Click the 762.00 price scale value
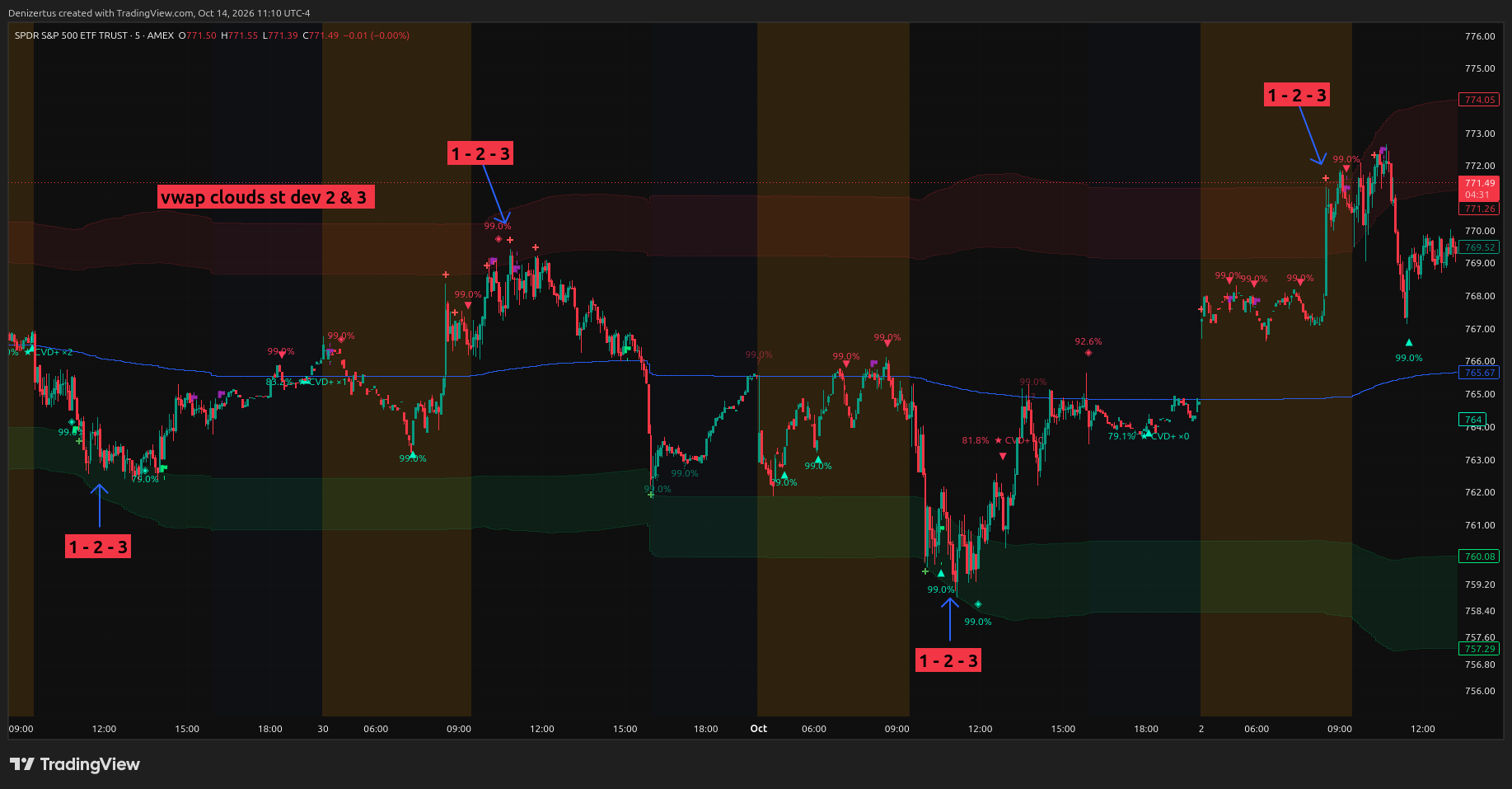Viewport: 1512px width, 789px height. [x=1480, y=492]
